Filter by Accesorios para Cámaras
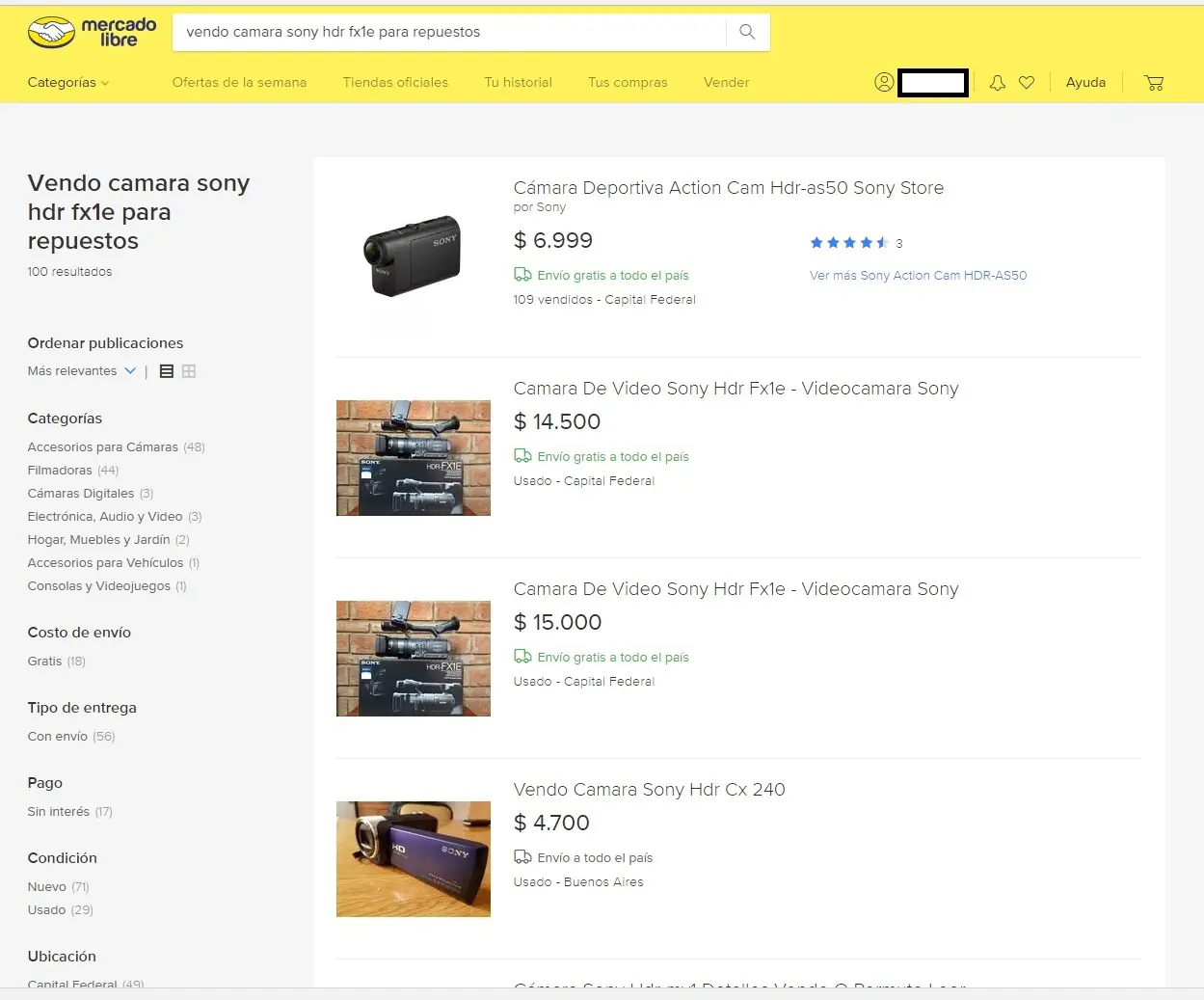1204x1000 pixels. pos(116,447)
